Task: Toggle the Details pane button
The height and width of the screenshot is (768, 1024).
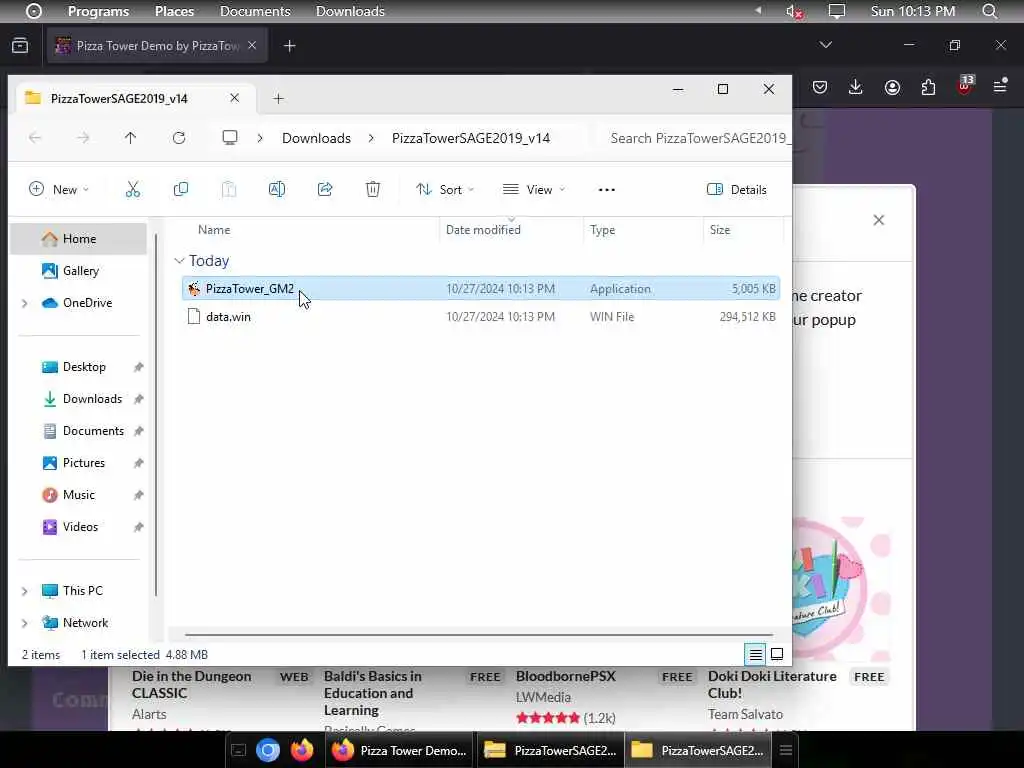Action: point(737,189)
